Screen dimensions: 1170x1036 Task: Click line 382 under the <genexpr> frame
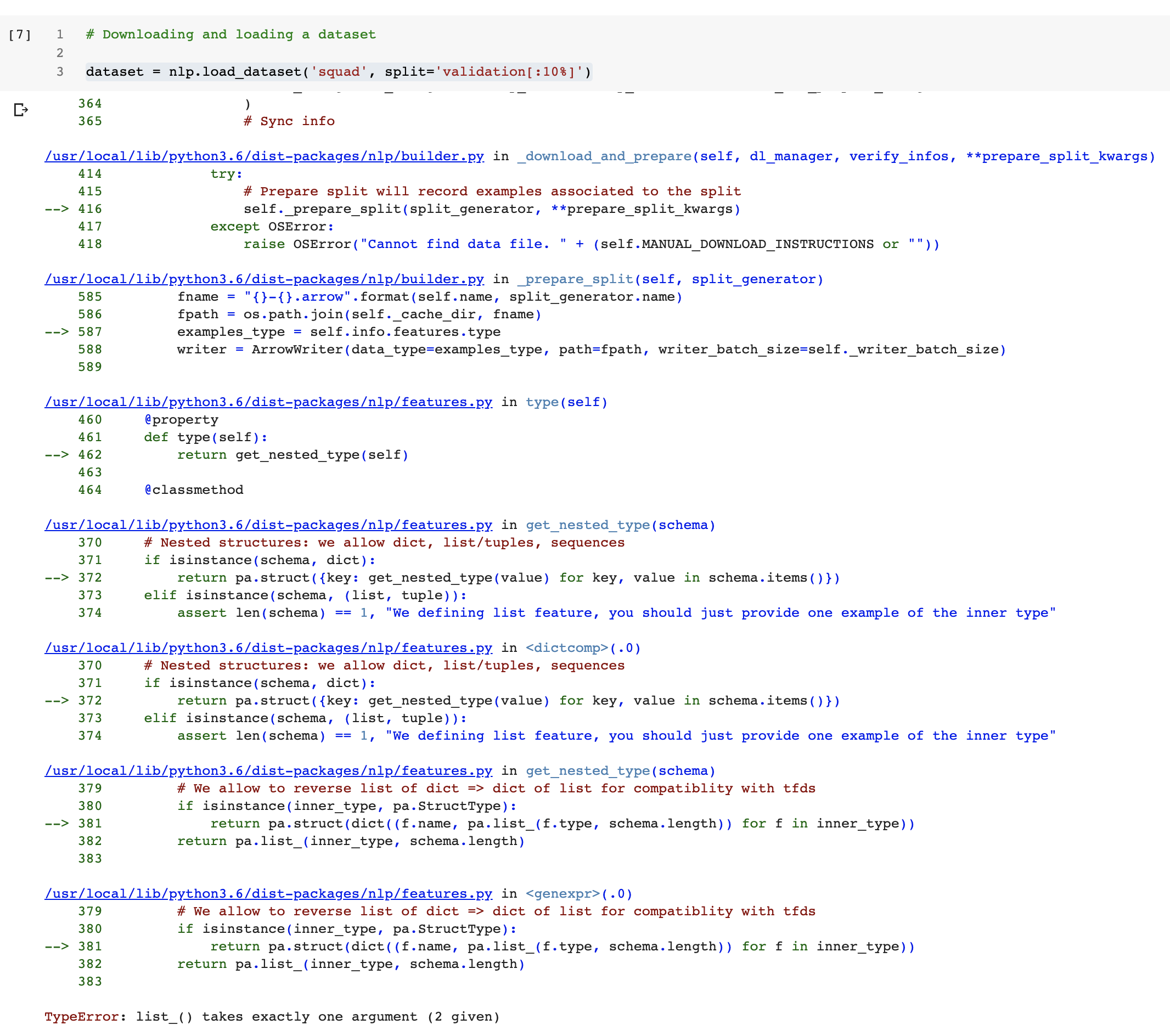[x=351, y=965]
